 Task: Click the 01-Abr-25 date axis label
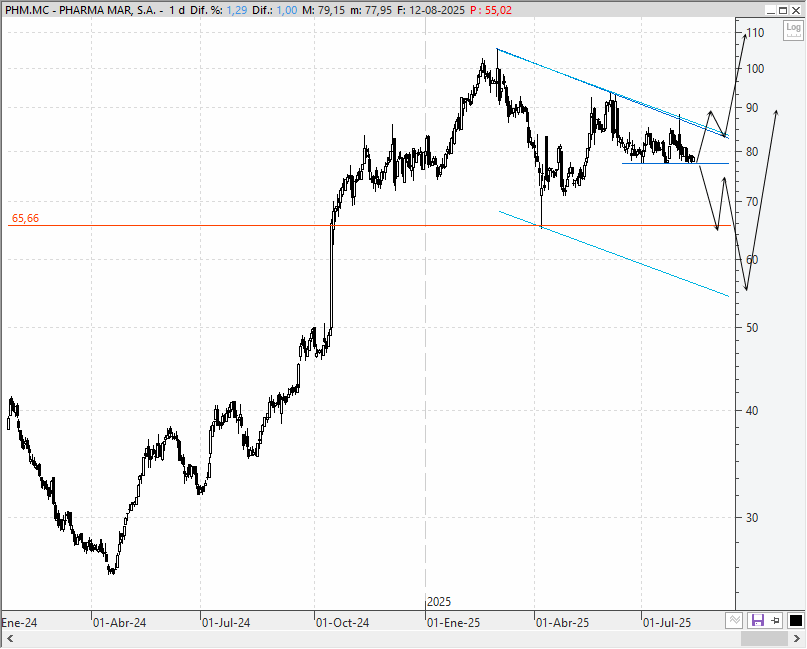[x=563, y=623]
